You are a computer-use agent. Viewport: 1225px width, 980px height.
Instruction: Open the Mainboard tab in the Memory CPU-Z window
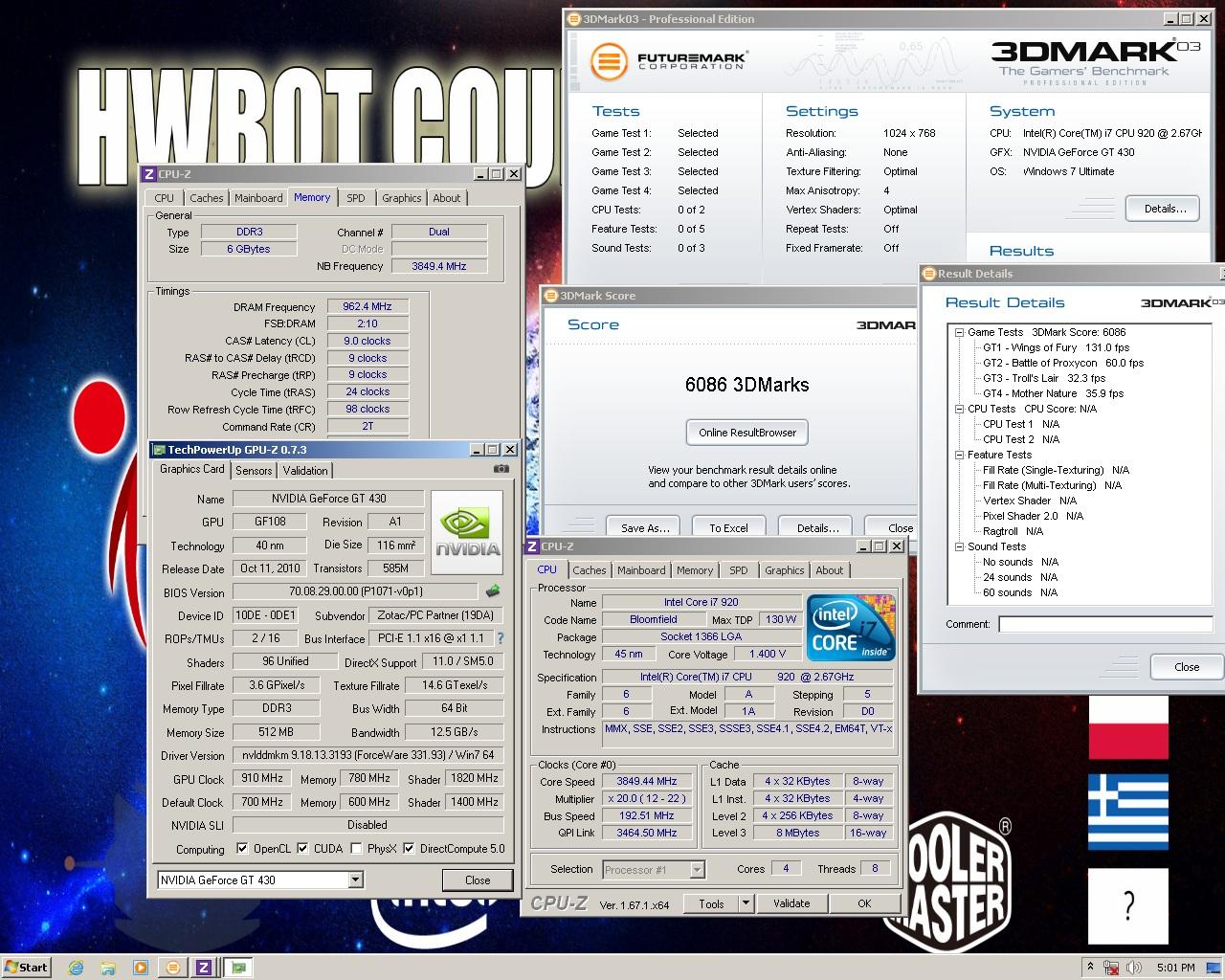click(x=258, y=198)
